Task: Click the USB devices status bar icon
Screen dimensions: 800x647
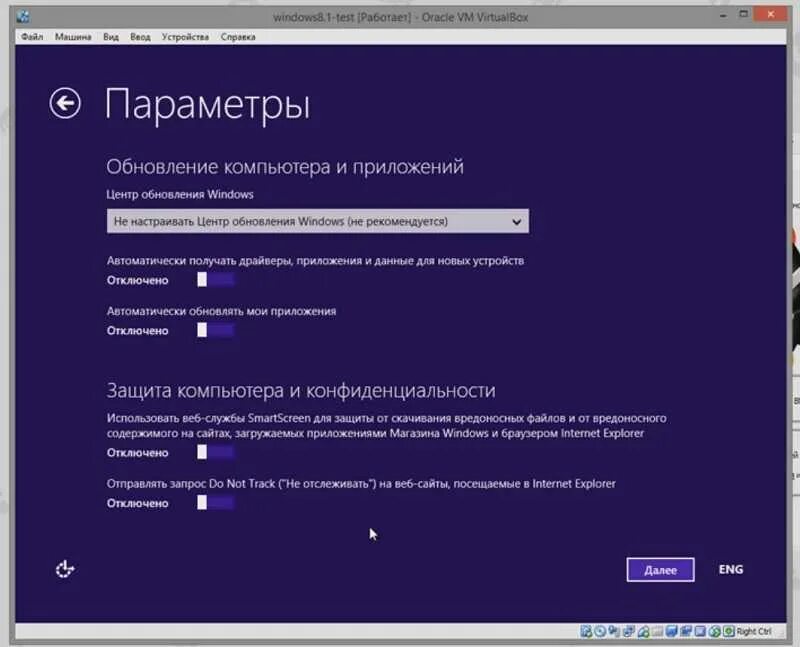Action: (x=644, y=632)
